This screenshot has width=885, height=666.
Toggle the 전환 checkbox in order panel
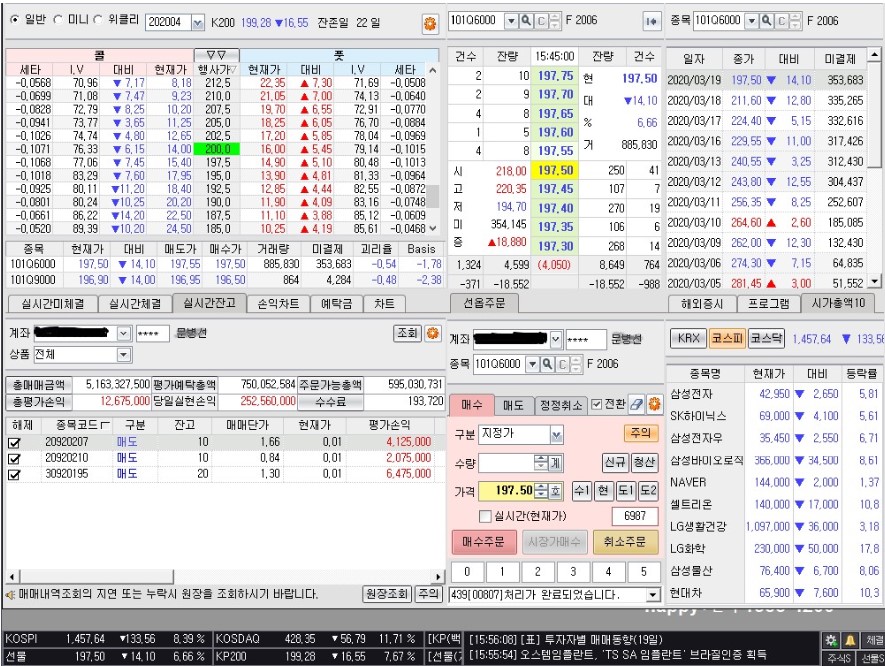596,404
